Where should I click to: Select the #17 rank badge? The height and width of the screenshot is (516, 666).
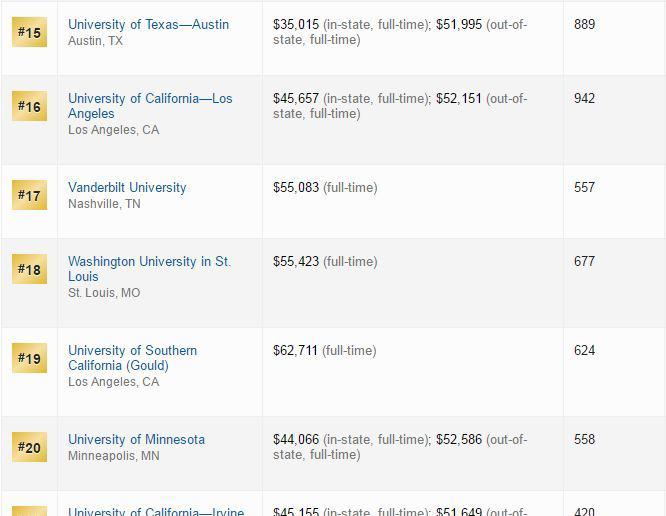click(x=29, y=195)
